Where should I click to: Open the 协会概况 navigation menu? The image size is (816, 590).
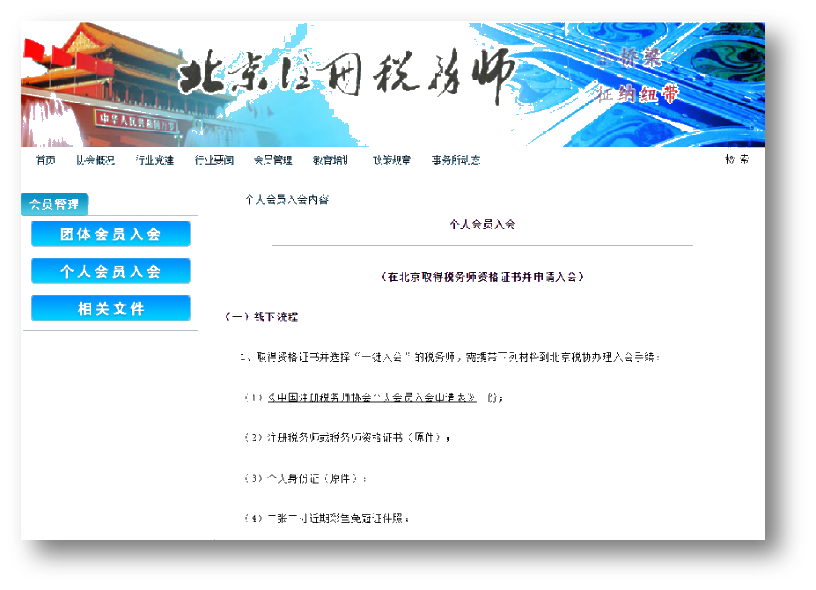pyautogui.click(x=94, y=158)
